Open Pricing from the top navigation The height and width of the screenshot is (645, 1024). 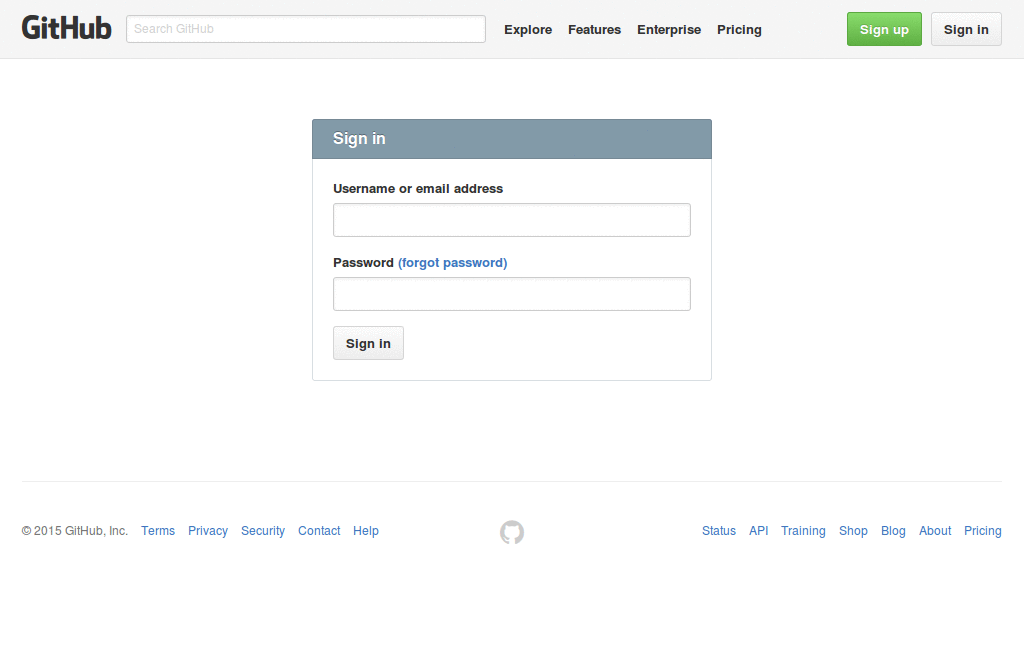click(x=739, y=29)
